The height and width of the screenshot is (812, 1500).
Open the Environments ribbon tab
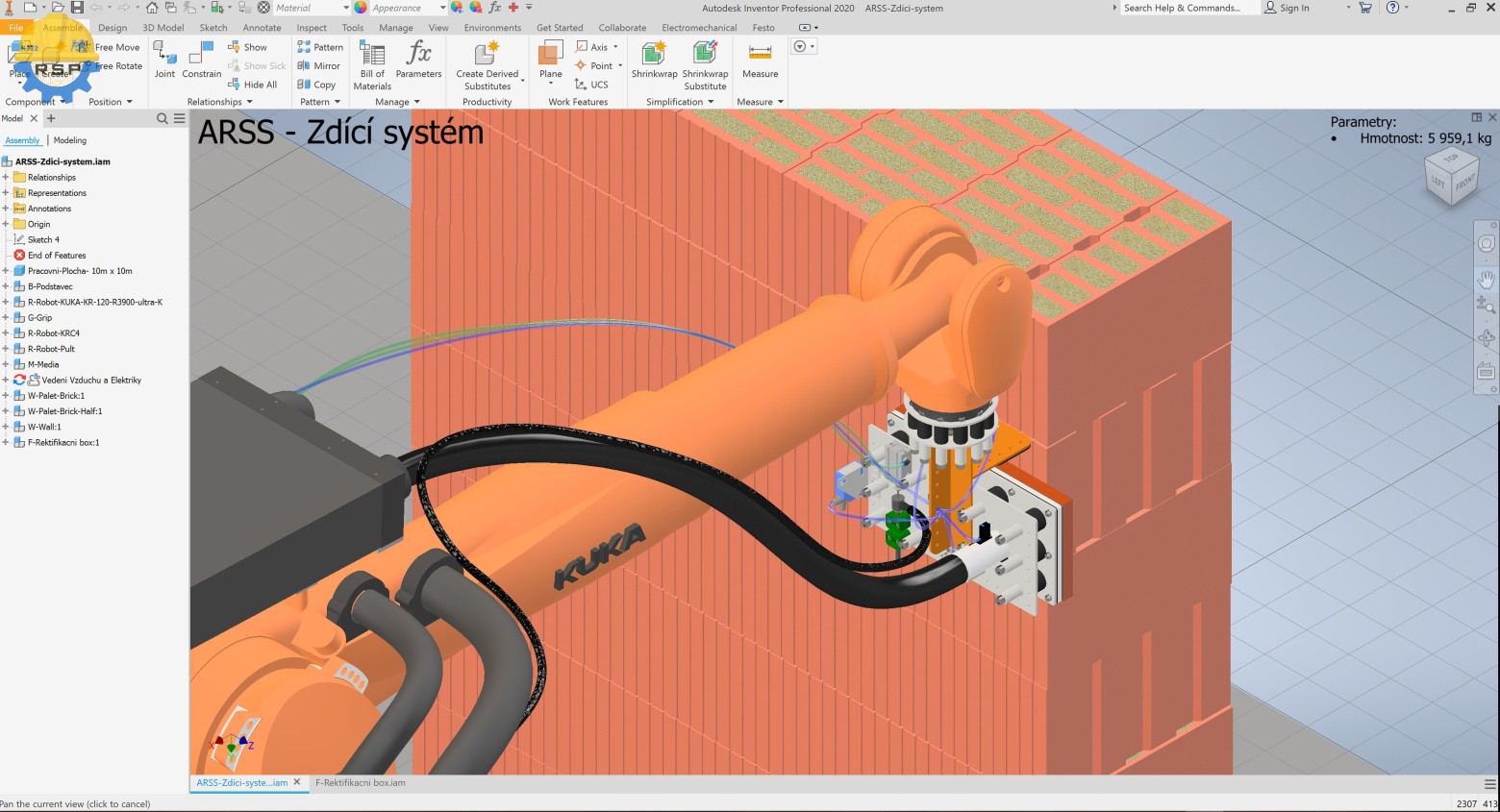(x=492, y=28)
